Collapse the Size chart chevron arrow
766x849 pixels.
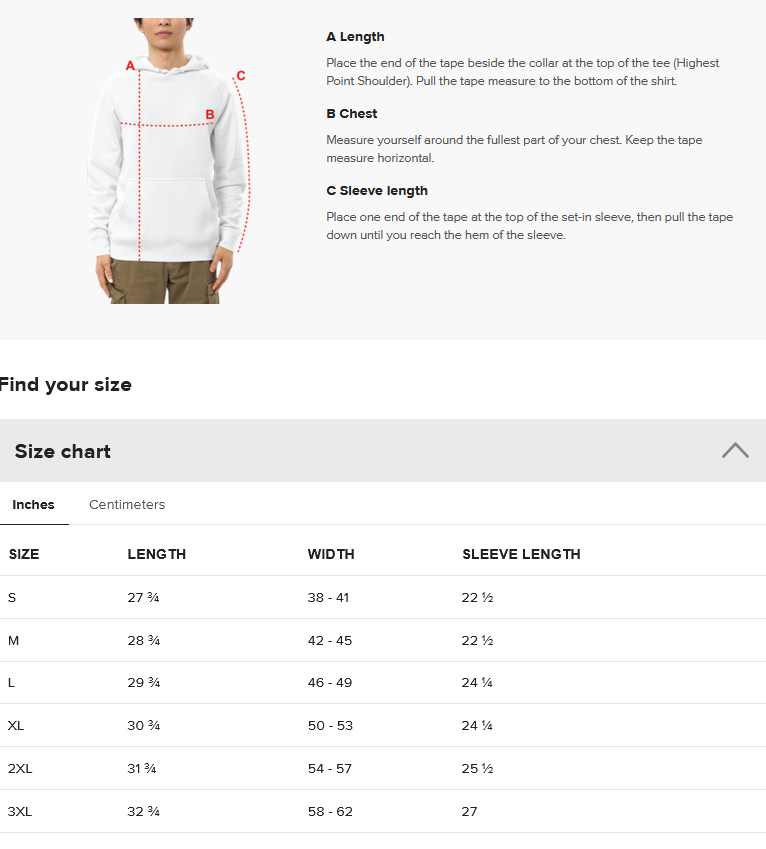click(735, 450)
